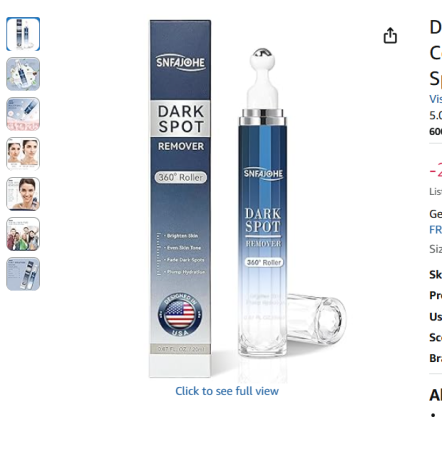Click the red discount percentage text
This screenshot has width=442, height=457.
(x=436, y=170)
